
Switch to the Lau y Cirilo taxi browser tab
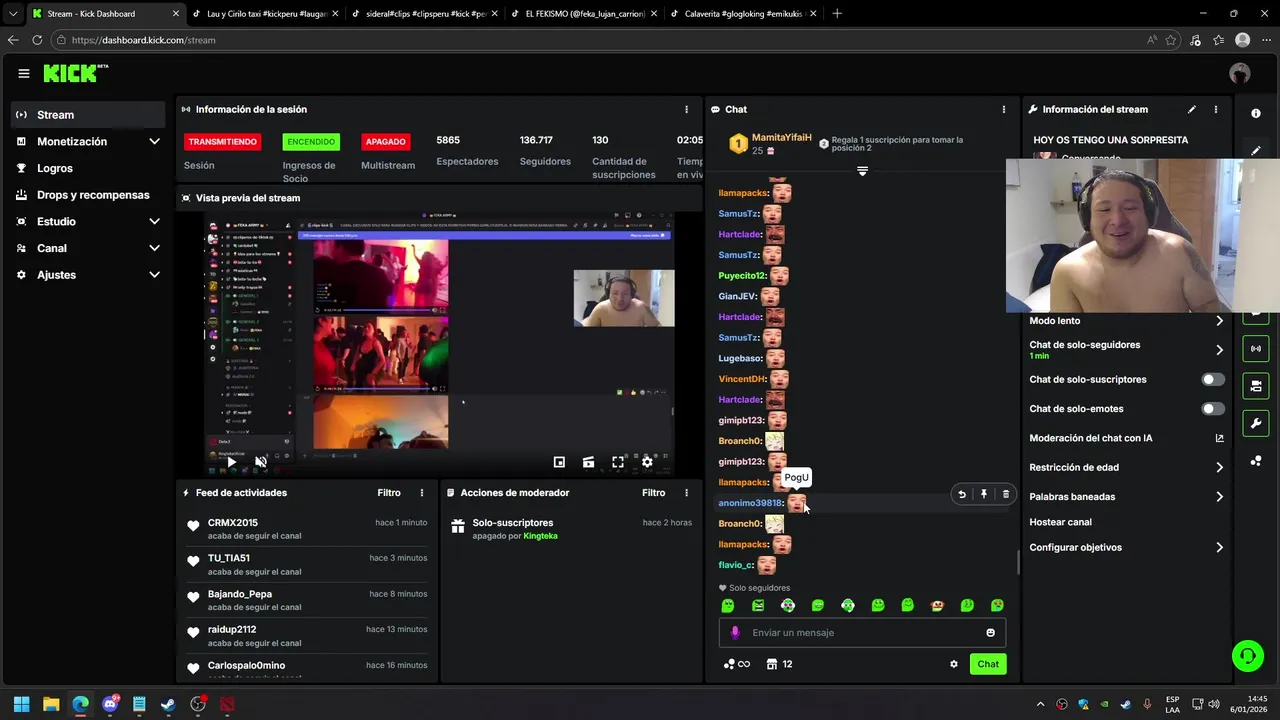(264, 14)
